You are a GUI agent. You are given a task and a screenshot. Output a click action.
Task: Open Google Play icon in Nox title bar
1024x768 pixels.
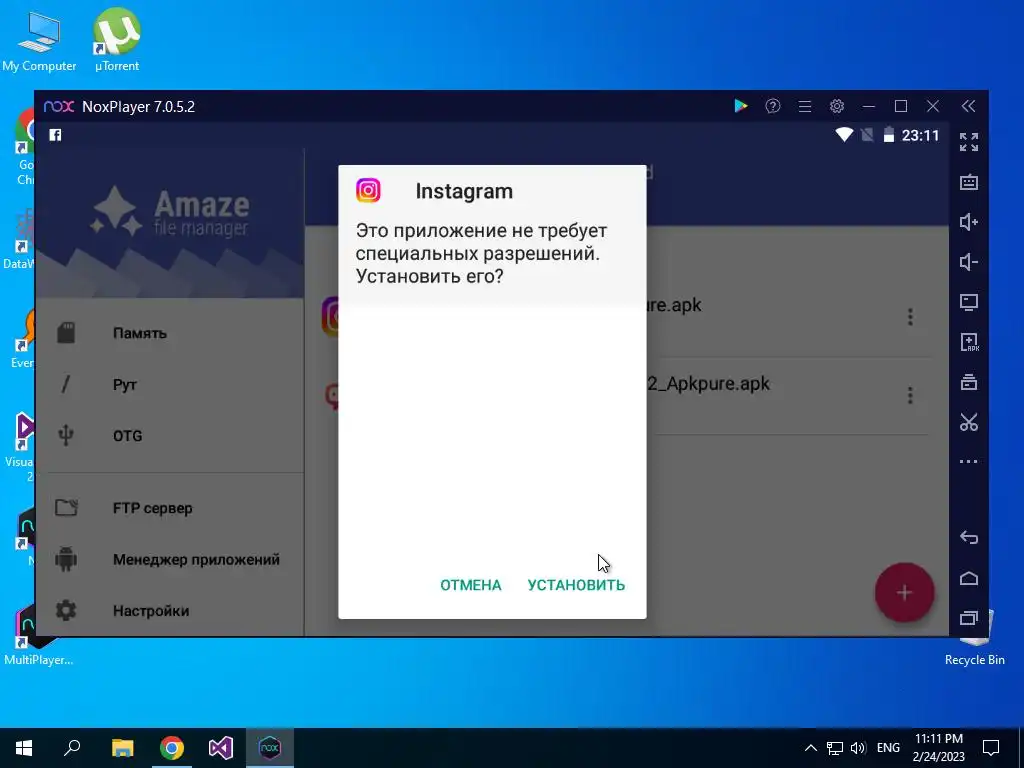(x=741, y=106)
